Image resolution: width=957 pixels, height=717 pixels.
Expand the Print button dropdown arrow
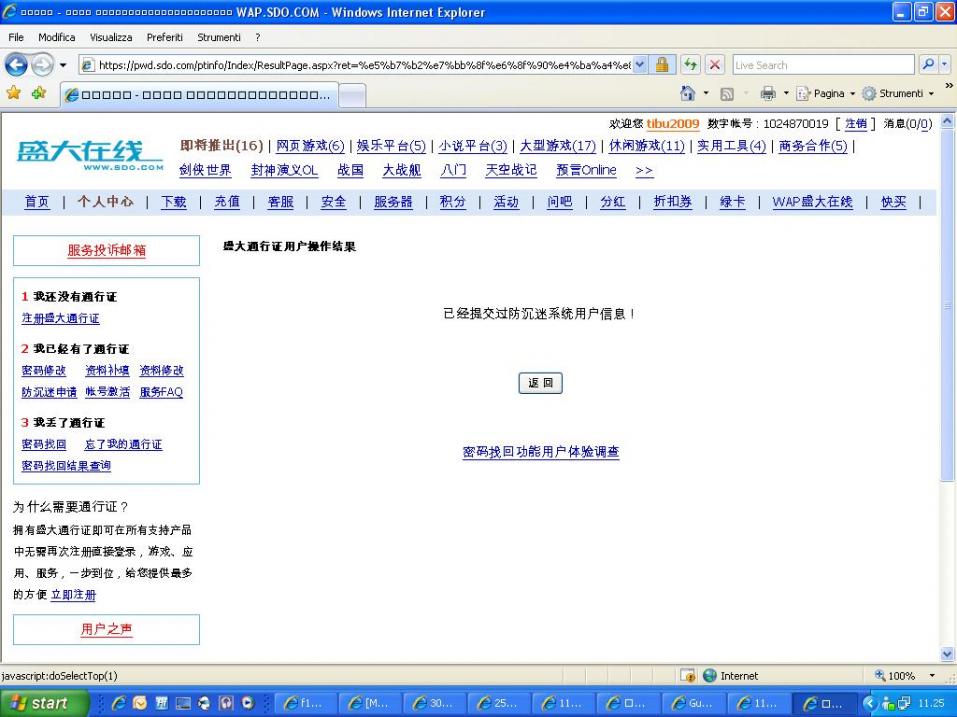point(786,93)
